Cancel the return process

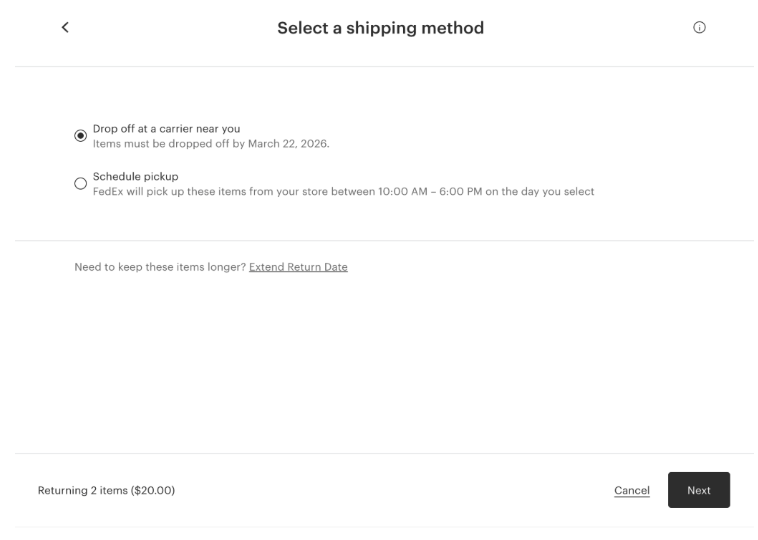[632, 490]
